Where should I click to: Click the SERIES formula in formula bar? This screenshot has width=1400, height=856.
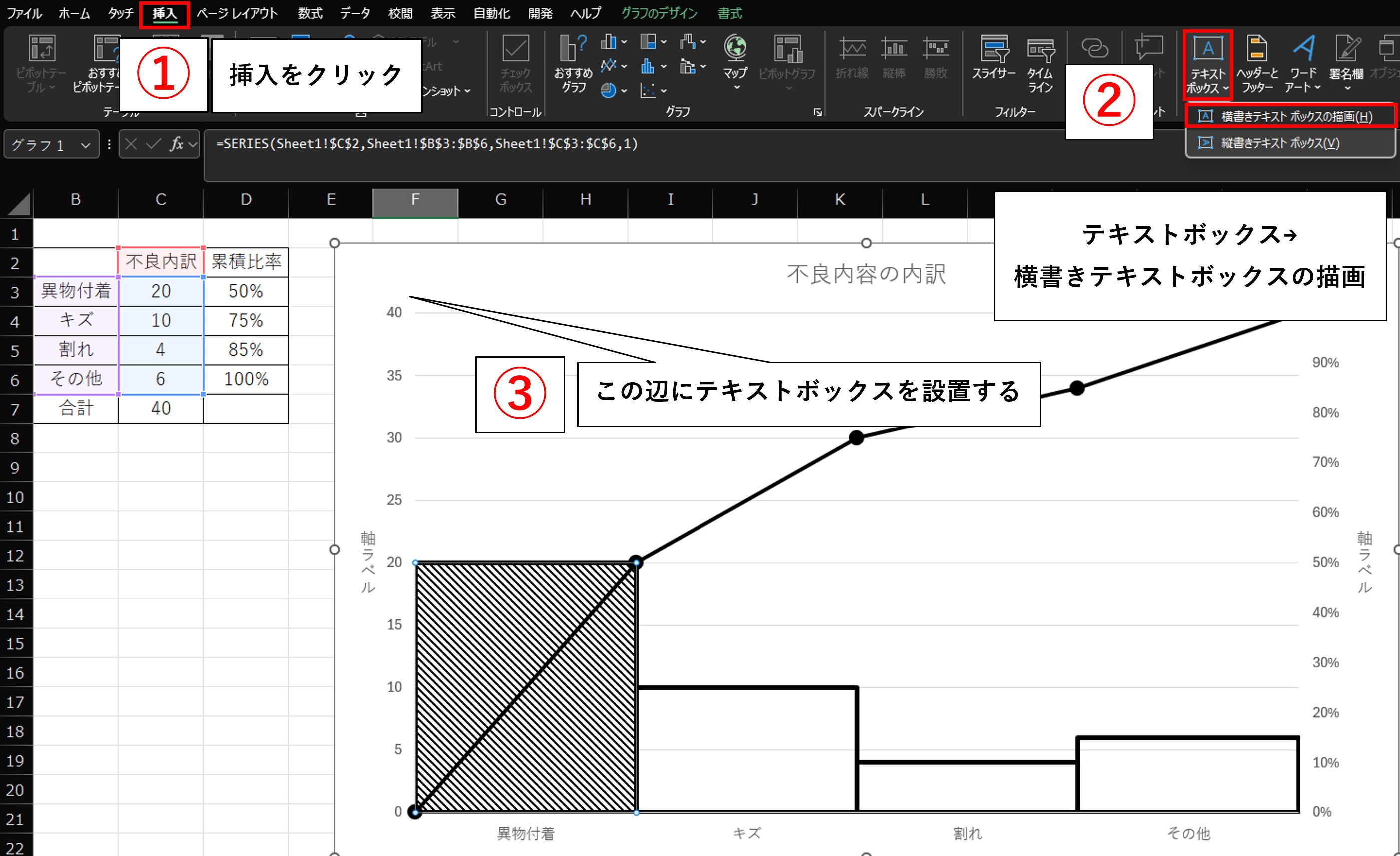pyautogui.click(x=427, y=144)
